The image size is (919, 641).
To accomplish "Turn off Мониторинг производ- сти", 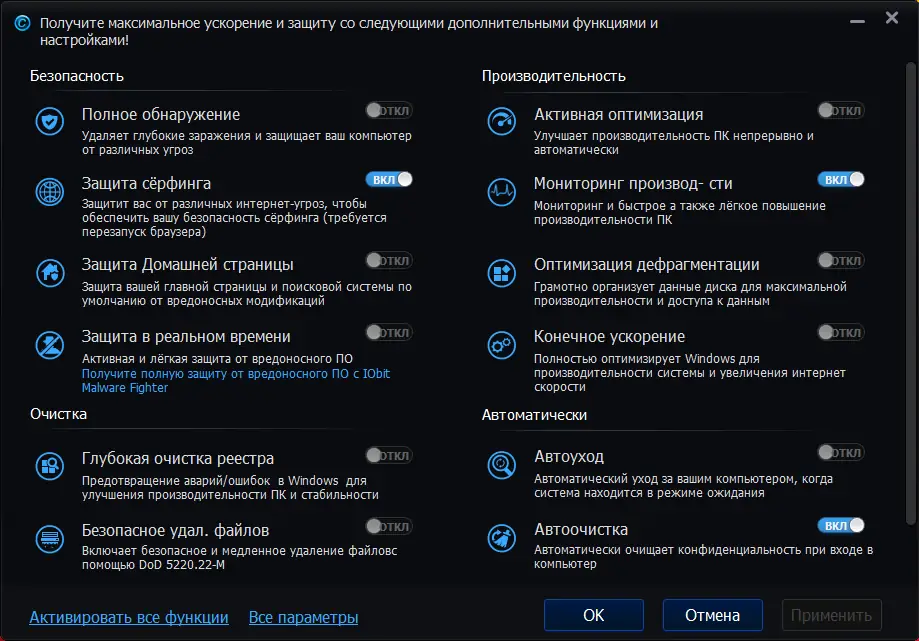I will click(x=842, y=179).
